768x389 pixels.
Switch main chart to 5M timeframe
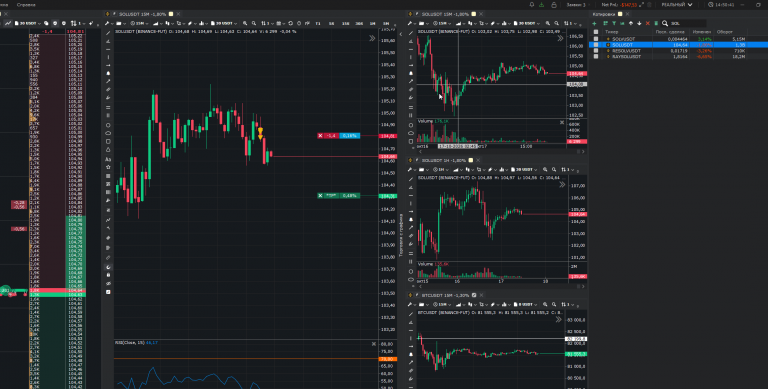(386, 23)
